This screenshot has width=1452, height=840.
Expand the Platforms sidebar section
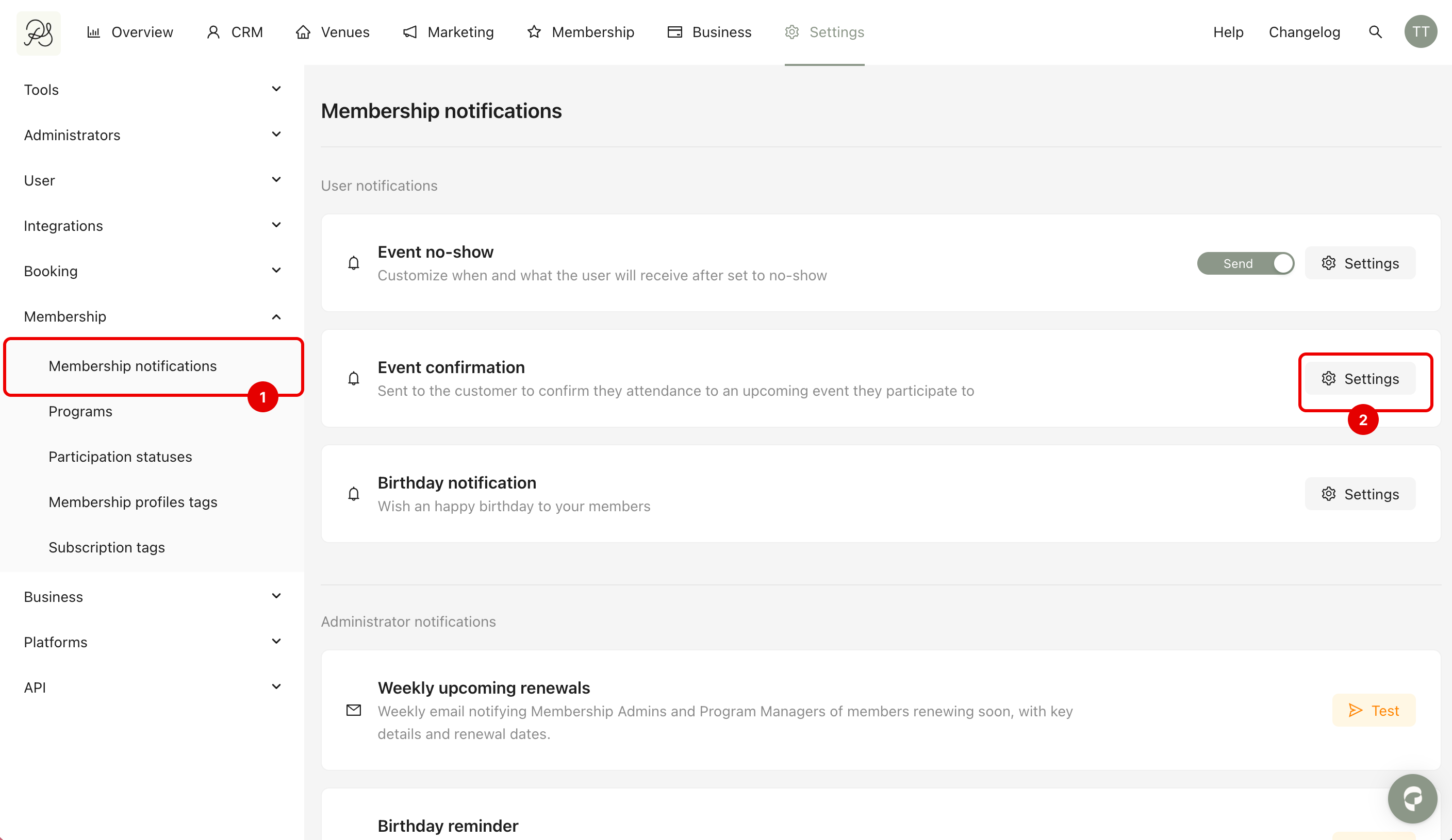tap(152, 642)
